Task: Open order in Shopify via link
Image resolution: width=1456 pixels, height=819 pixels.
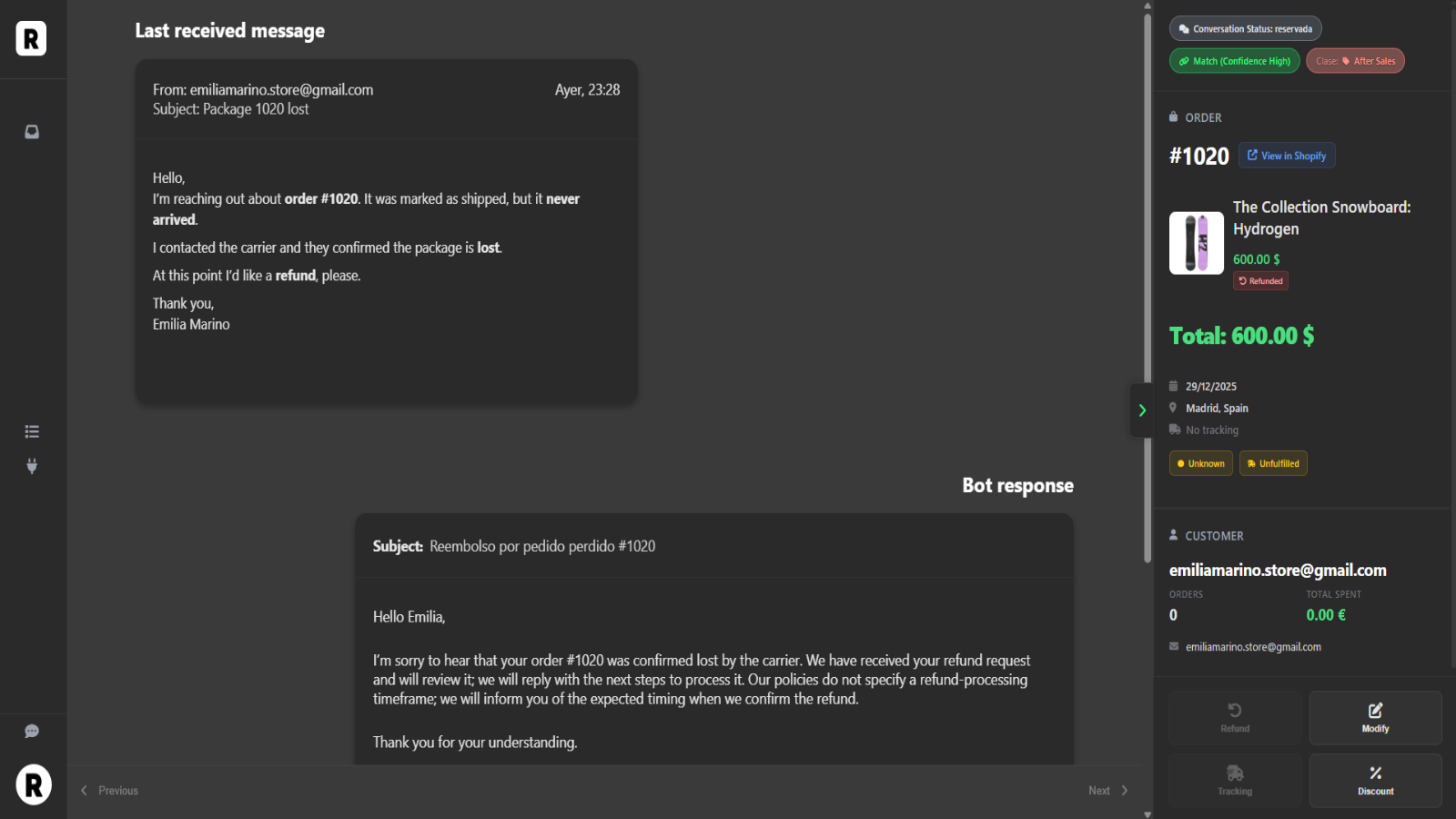Action: point(1287,156)
